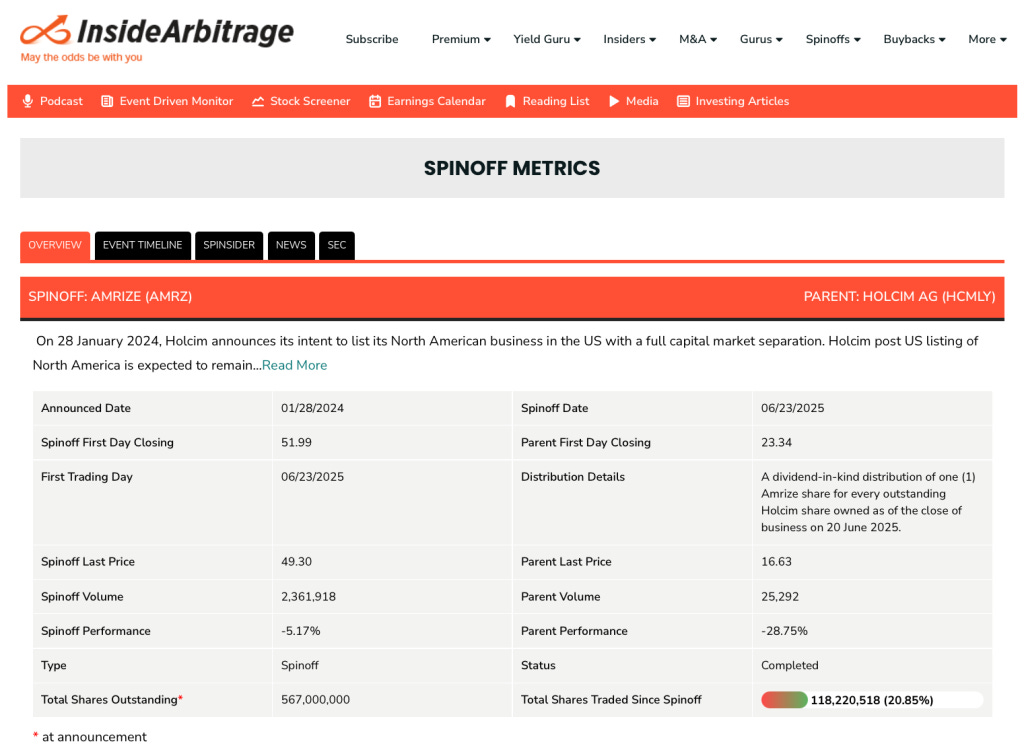This screenshot has width=1024, height=748.
Task: Click the Earnings Calendar icon
Action: click(375, 101)
